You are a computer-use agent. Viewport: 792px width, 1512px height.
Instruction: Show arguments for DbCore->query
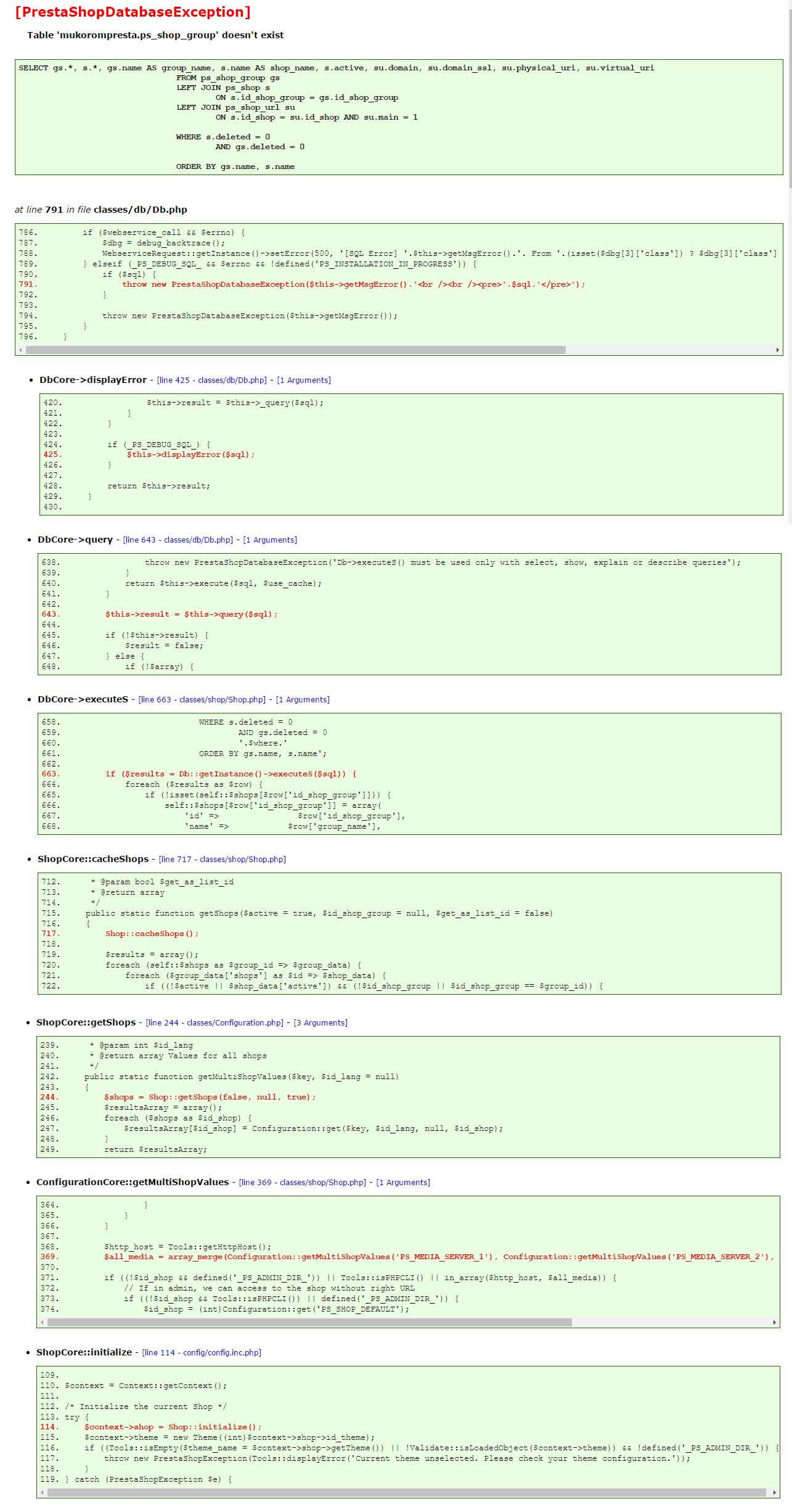point(270,540)
